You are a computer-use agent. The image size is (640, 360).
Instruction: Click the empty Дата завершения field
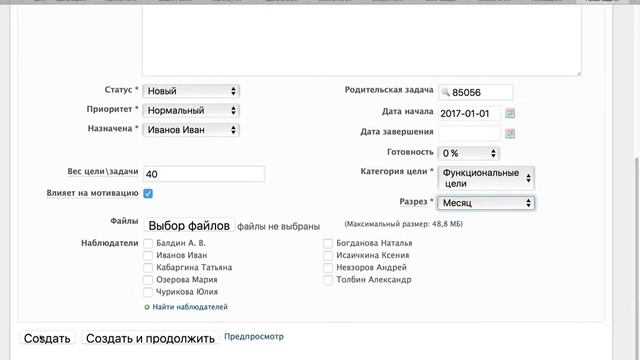coord(469,133)
